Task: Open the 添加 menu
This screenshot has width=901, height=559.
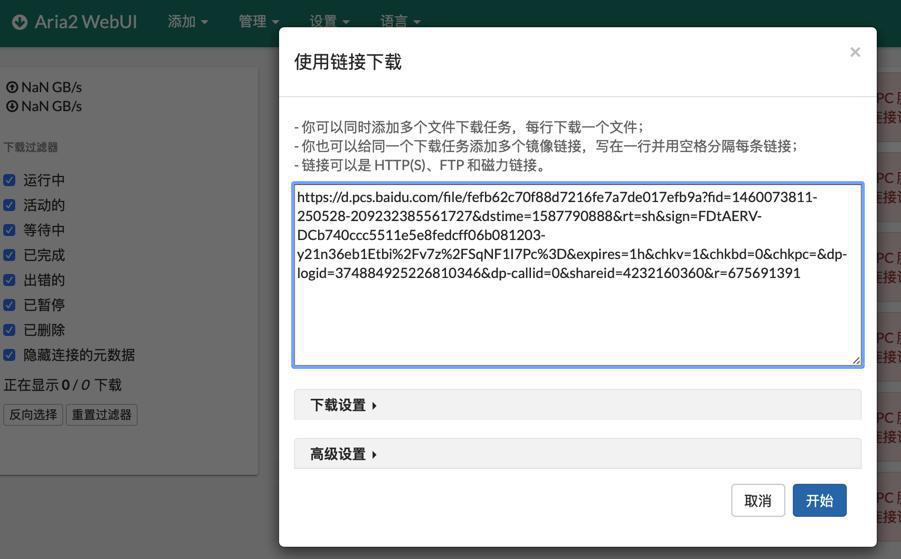Action: [187, 22]
